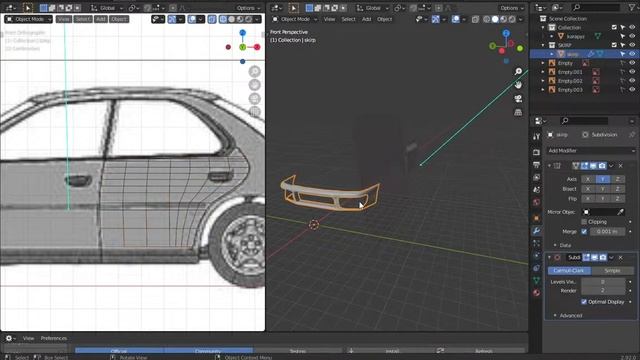
Task: Open View menu in left viewport
Action: [64, 19]
